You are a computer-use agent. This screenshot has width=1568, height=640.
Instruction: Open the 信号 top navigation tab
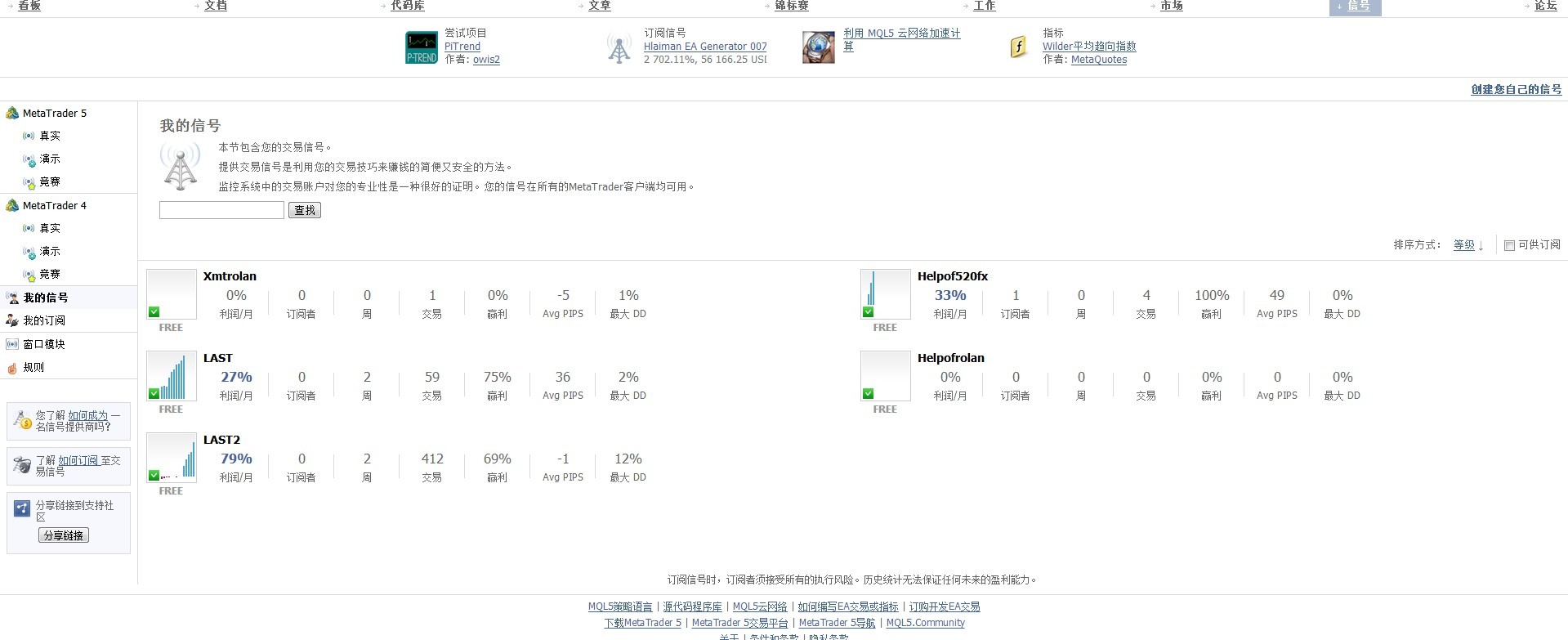pyautogui.click(x=1356, y=7)
